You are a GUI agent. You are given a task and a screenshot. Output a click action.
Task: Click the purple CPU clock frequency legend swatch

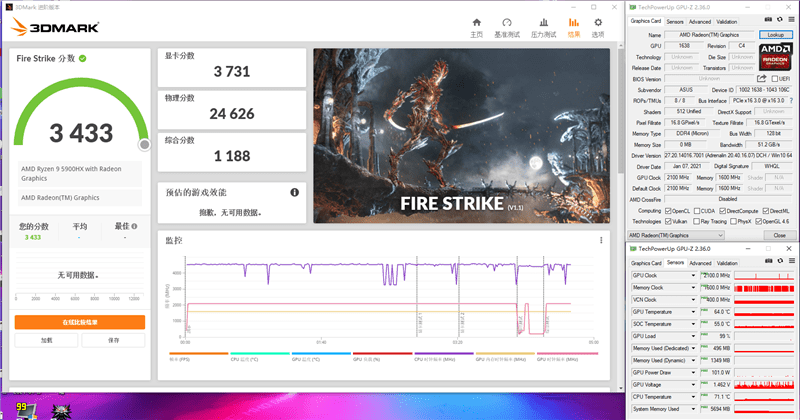tap(444, 353)
